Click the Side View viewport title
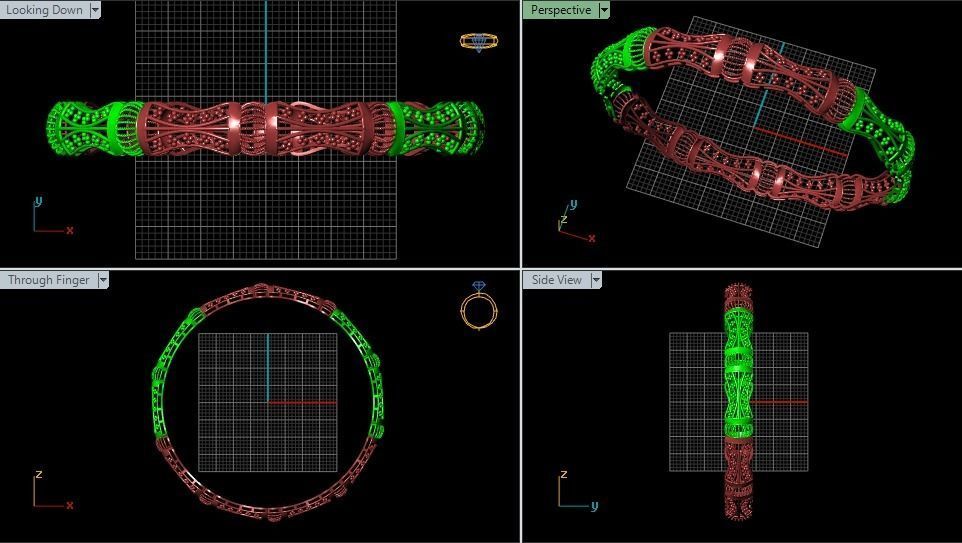Image resolution: width=962 pixels, height=543 pixels. [x=556, y=280]
